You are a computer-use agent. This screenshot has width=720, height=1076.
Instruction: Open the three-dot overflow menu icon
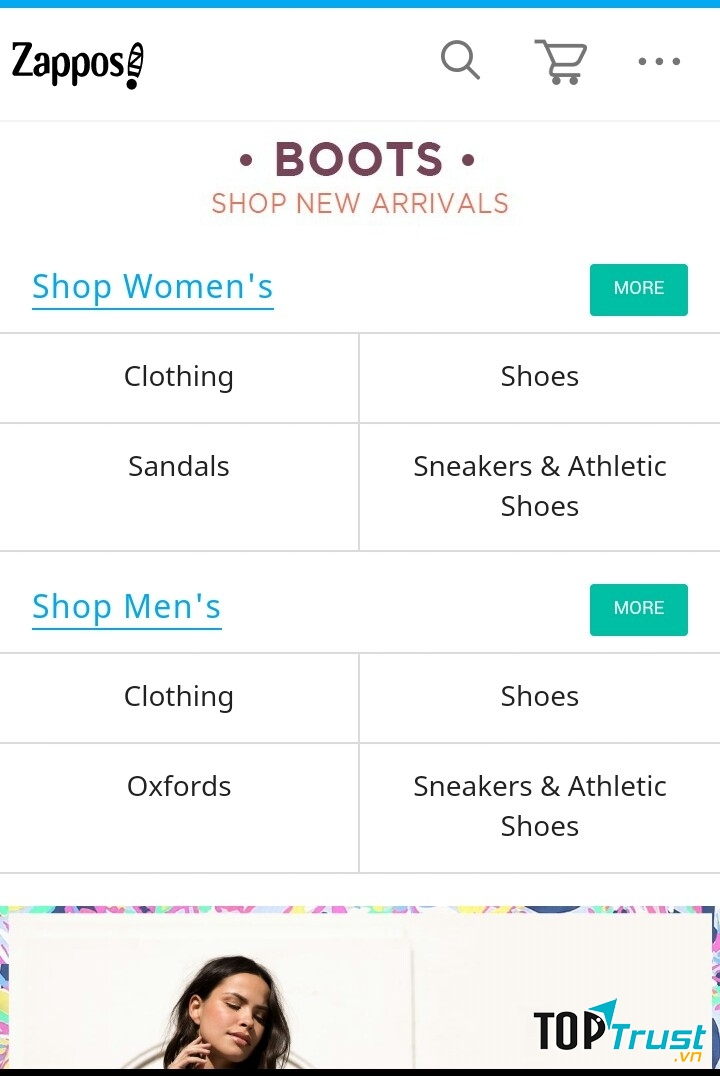659,62
